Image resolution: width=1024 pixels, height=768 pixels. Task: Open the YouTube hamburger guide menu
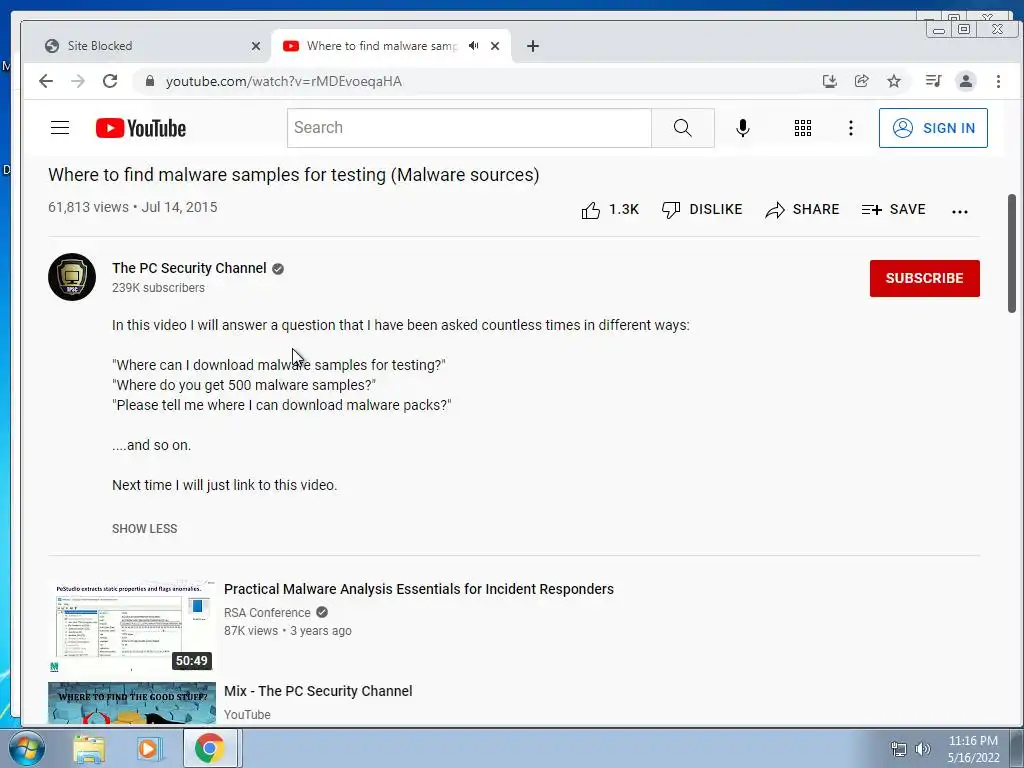[x=60, y=127]
